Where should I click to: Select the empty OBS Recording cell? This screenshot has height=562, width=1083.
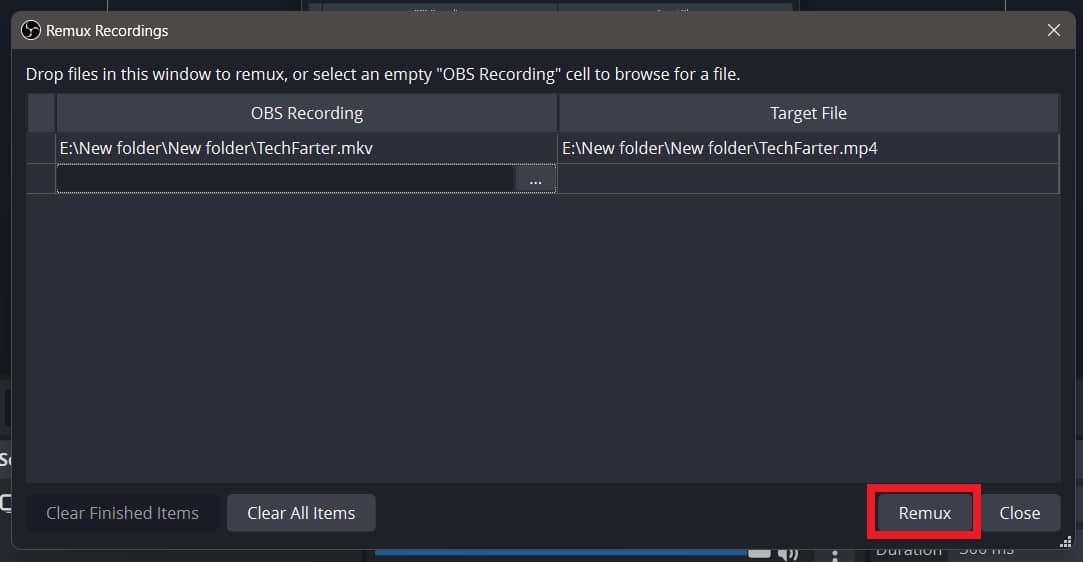click(x=286, y=179)
